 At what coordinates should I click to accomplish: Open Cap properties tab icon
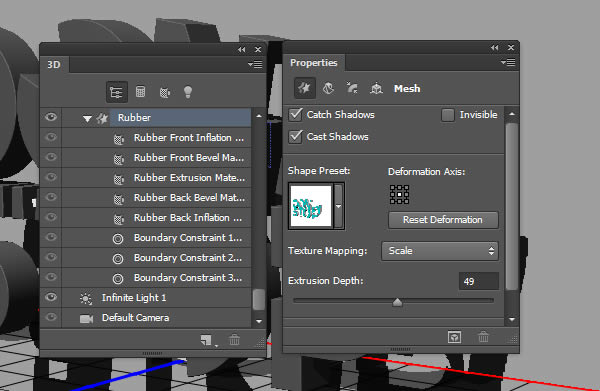click(352, 88)
